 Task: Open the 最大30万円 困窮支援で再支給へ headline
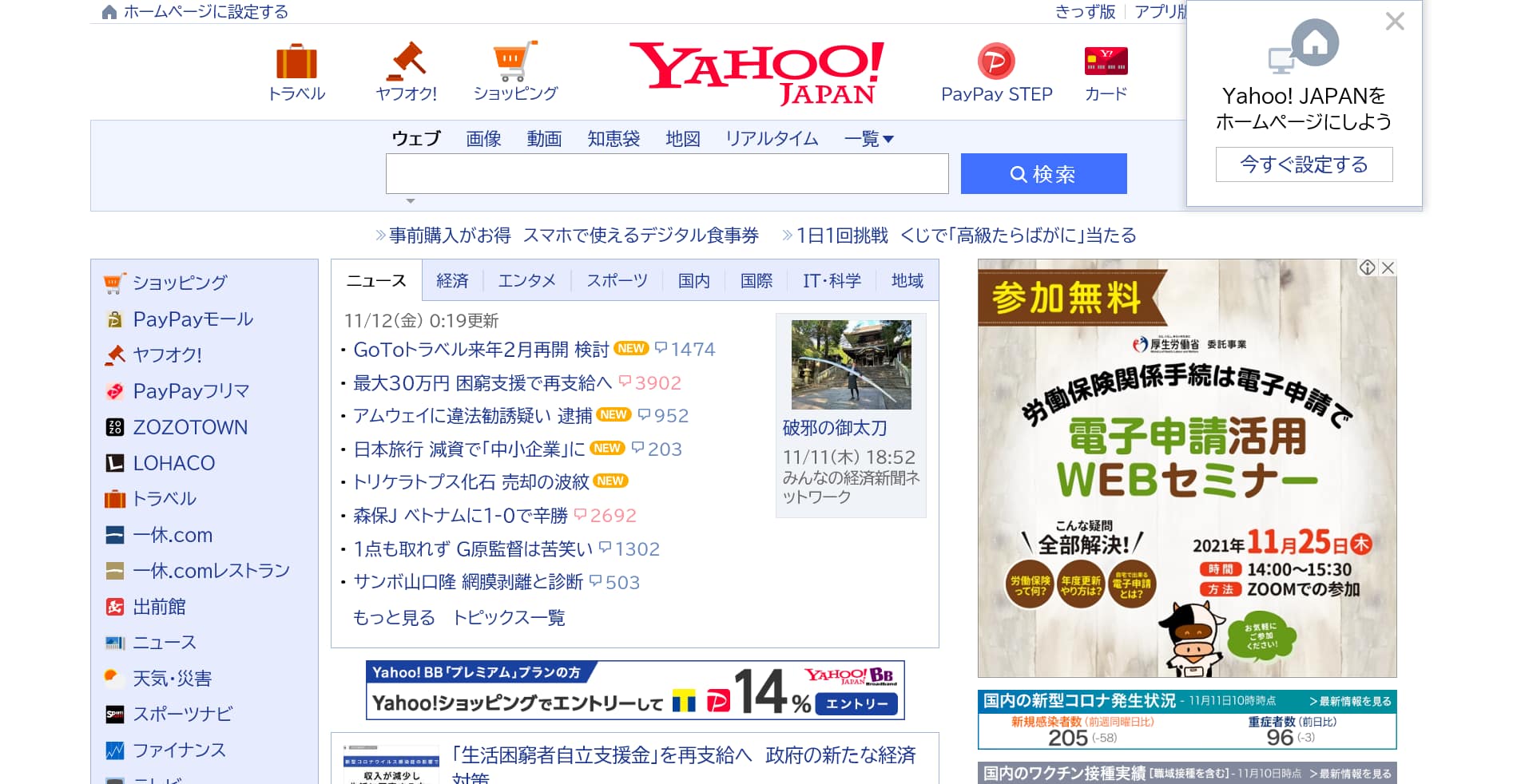tap(482, 383)
